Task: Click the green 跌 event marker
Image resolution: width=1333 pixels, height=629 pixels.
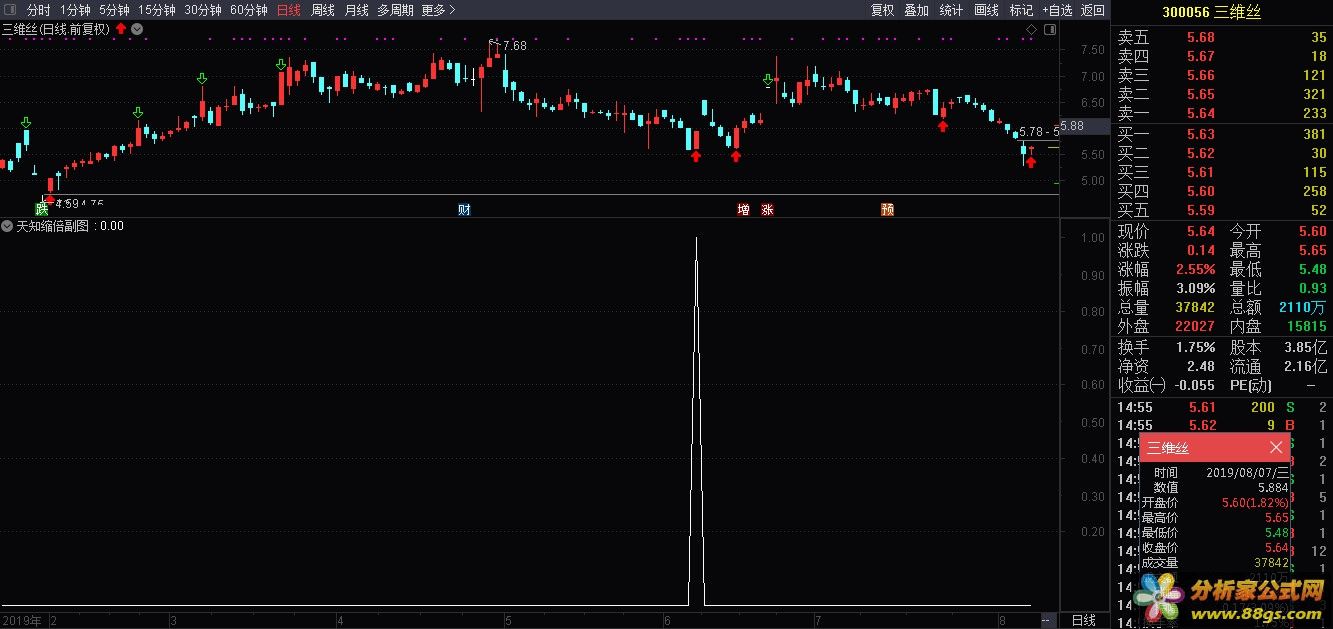Action: (x=42, y=209)
